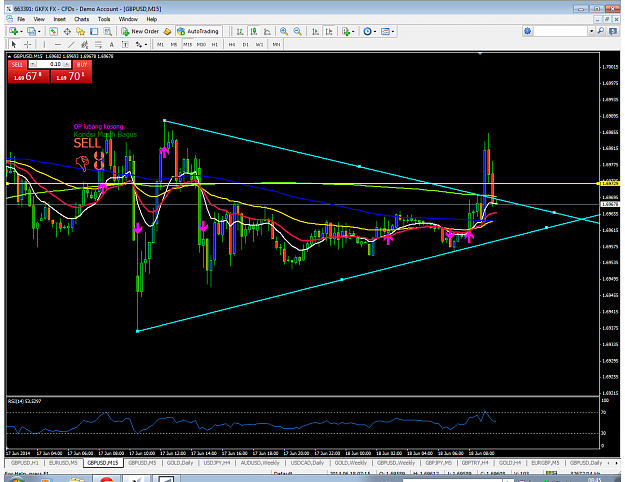The width and height of the screenshot is (625, 482).
Task: Open the Navigator folder-star icon
Action: coord(81,31)
